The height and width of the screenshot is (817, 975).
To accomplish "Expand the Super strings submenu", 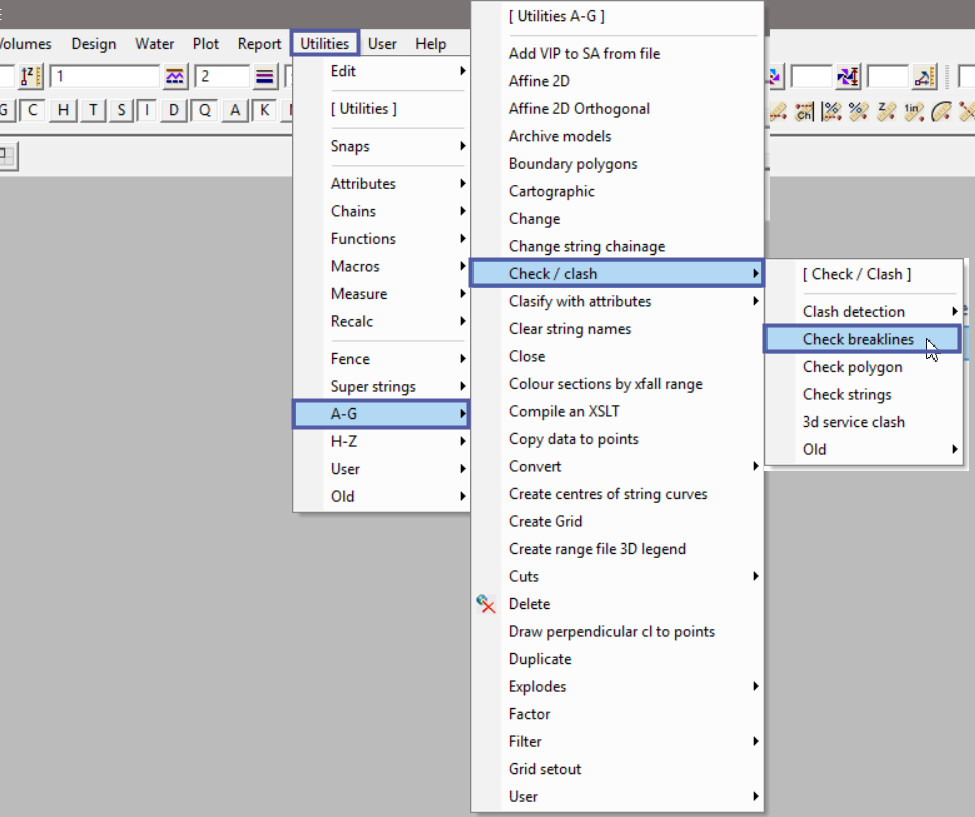I will pyautogui.click(x=382, y=386).
